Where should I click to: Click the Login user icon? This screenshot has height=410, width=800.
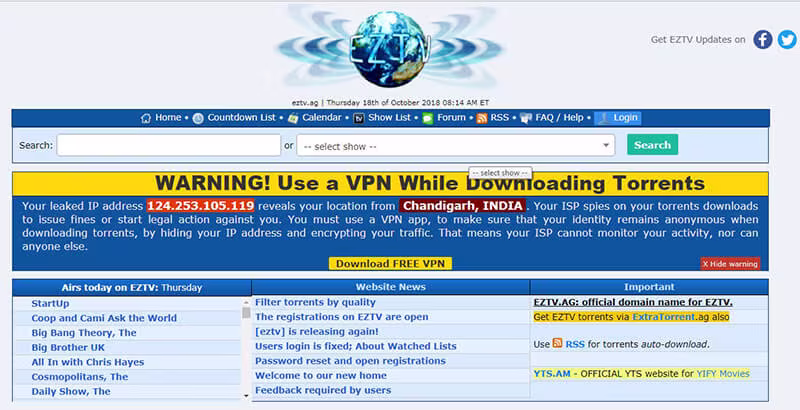(x=604, y=118)
